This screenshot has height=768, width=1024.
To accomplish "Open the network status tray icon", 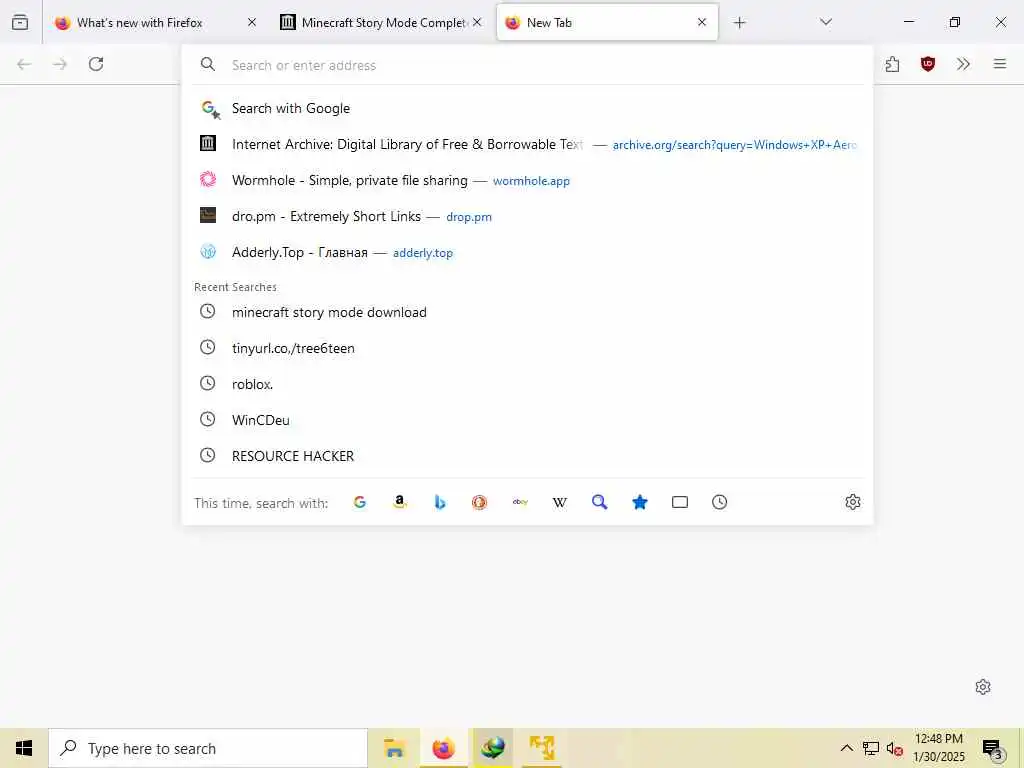I will point(871,748).
